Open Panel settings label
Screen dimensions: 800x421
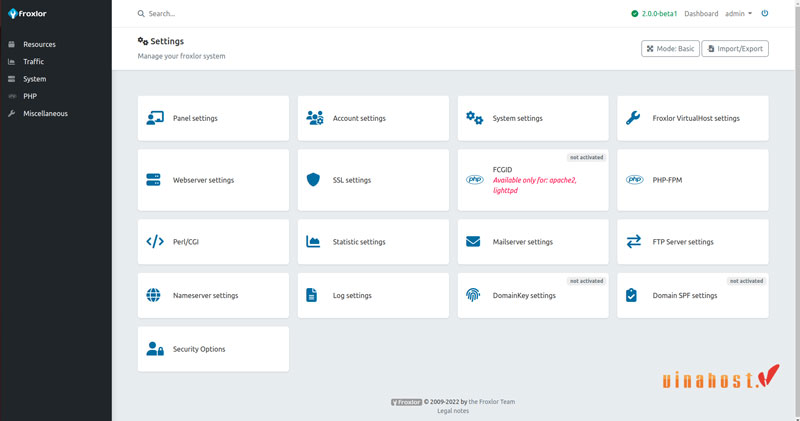[195, 118]
